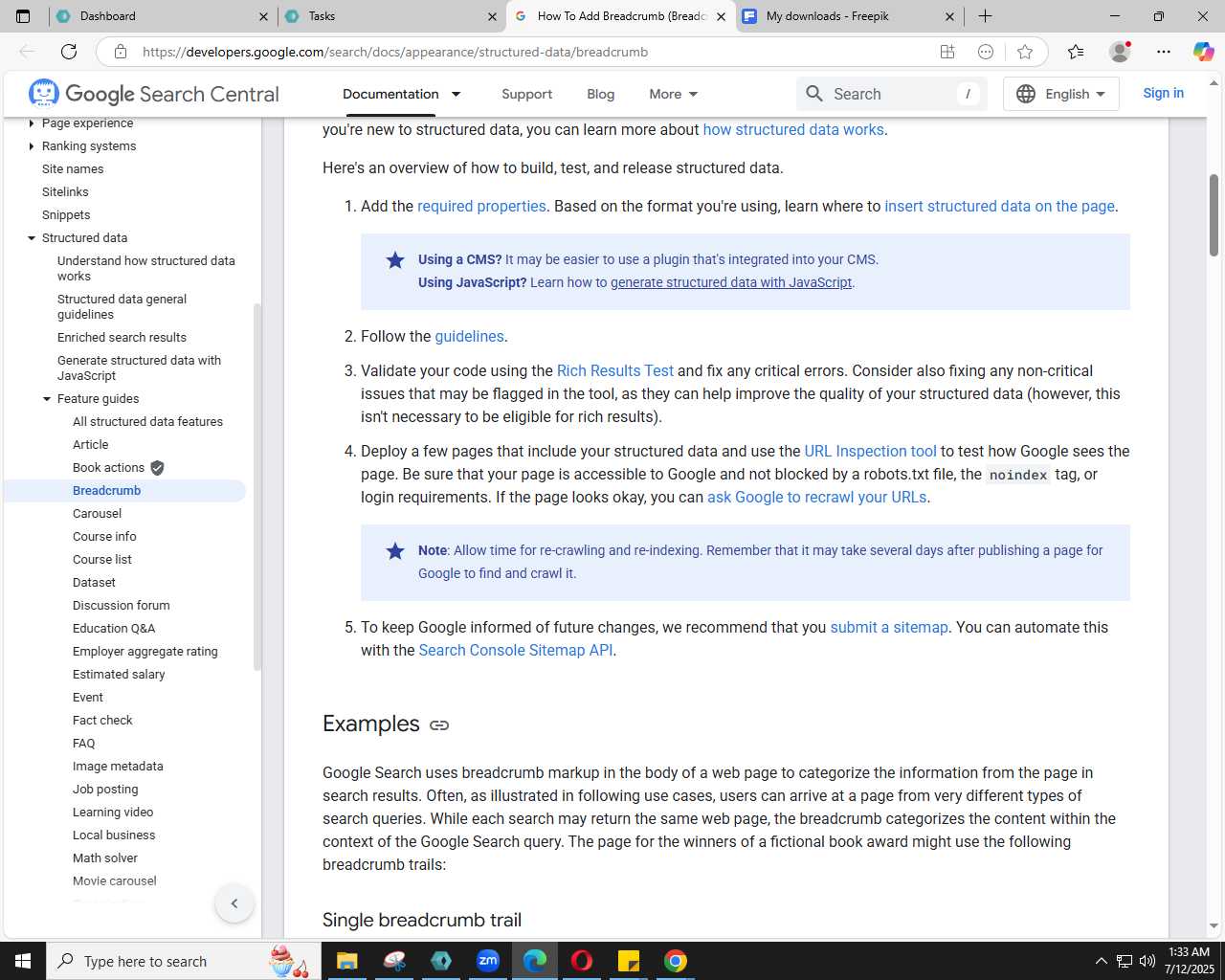Click the feedback smiley icon in address bar
Viewport: 1225px width, 980px height.
tap(986, 52)
